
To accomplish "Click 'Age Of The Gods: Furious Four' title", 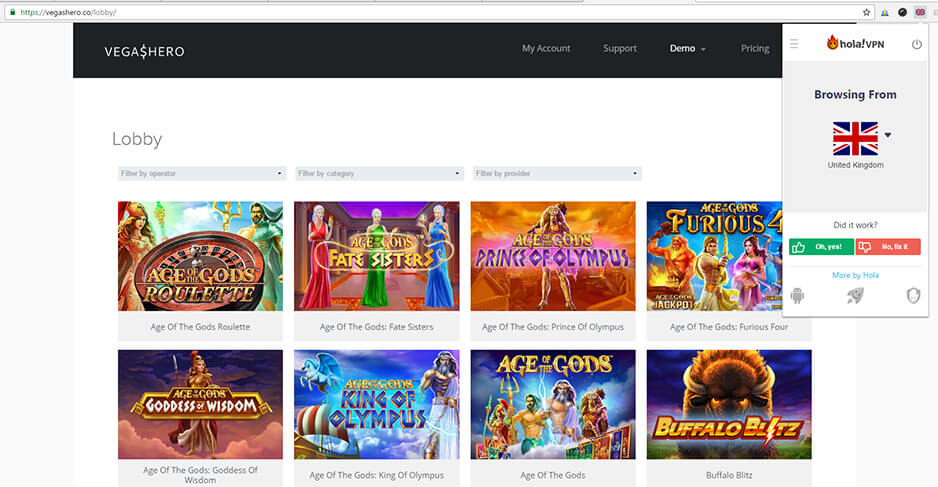I will (729, 327).
